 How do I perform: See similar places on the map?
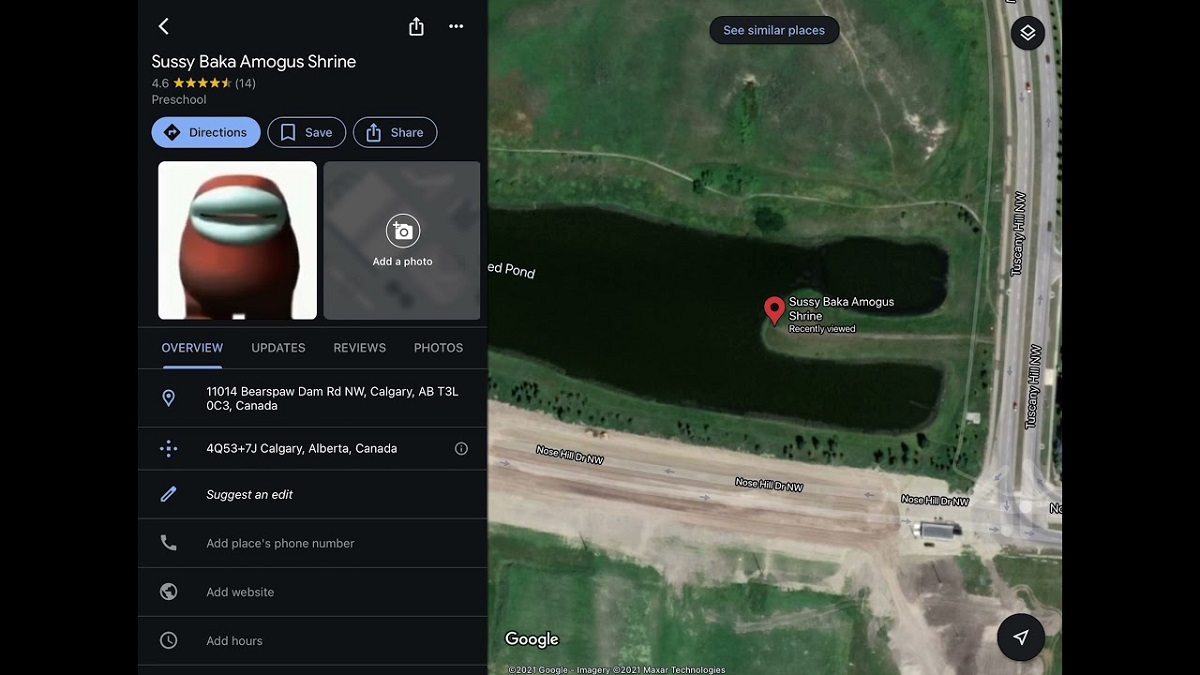tap(774, 30)
